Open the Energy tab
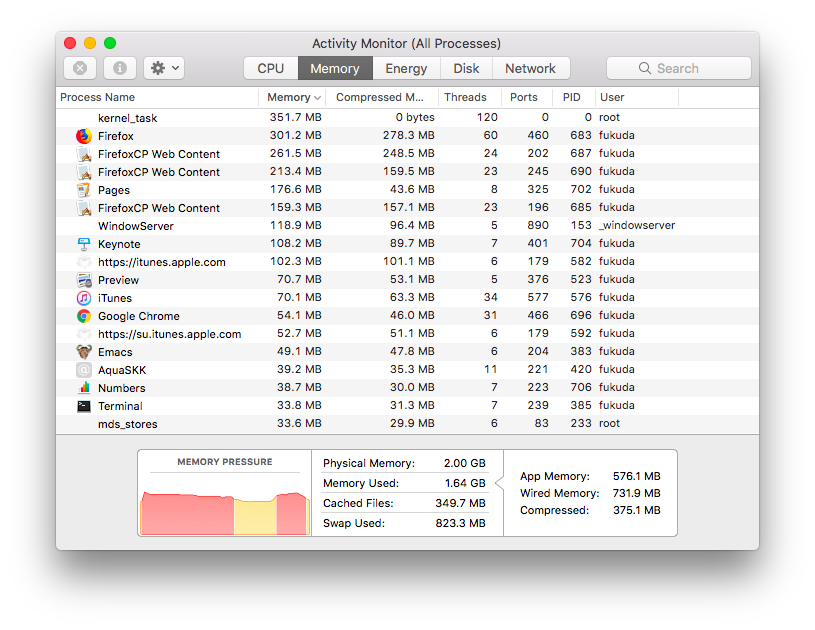 point(406,68)
